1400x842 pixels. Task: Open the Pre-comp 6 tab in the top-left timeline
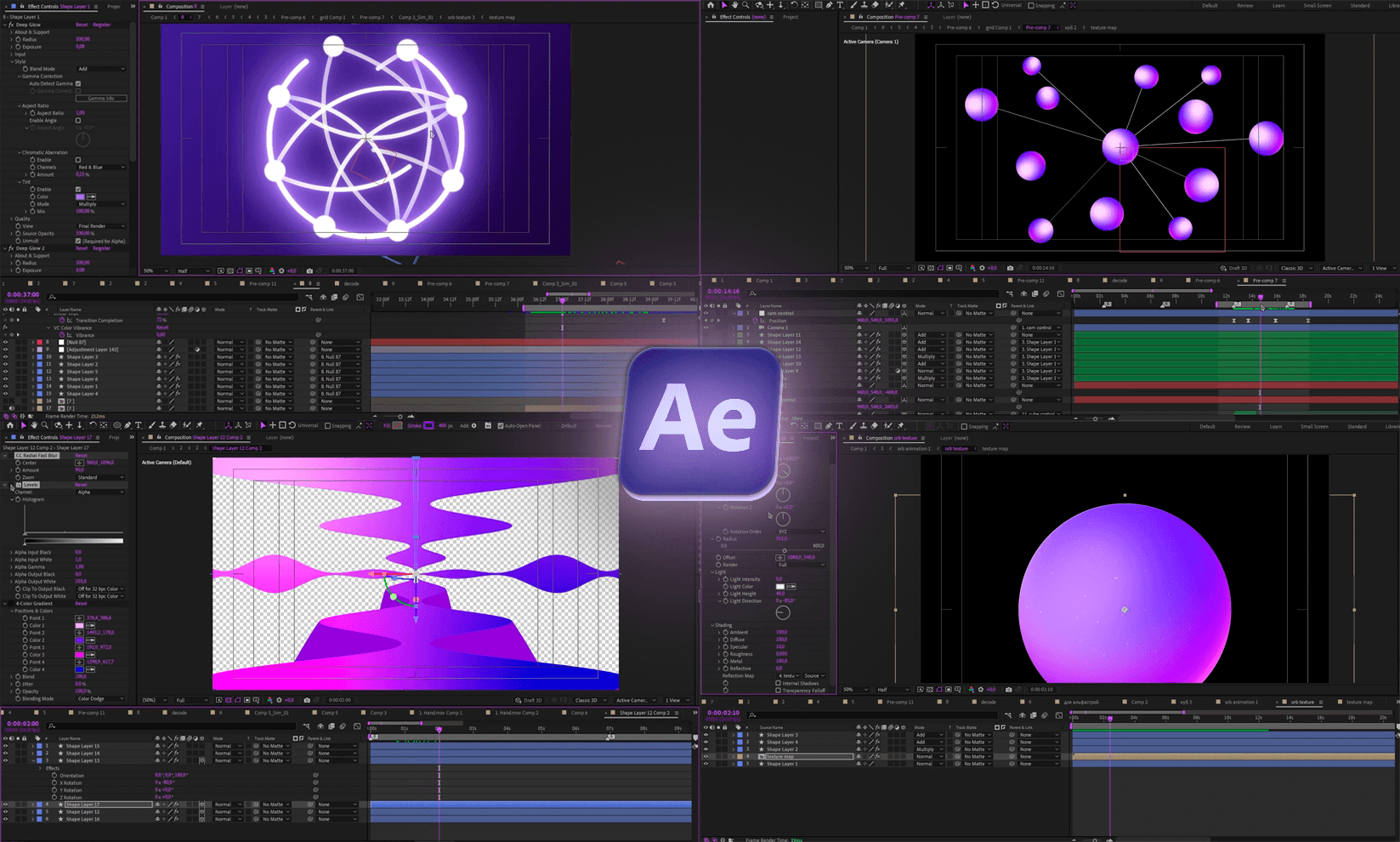click(x=439, y=284)
